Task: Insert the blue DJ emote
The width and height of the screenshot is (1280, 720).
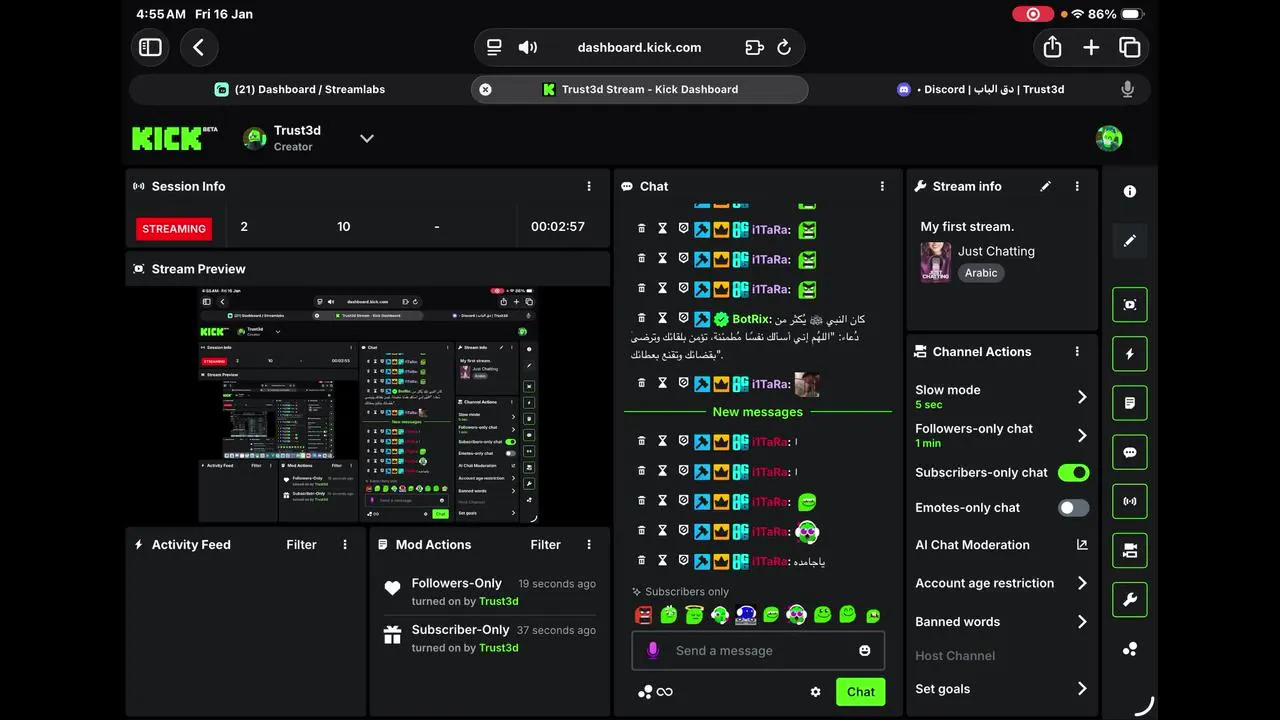Action: (745, 614)
